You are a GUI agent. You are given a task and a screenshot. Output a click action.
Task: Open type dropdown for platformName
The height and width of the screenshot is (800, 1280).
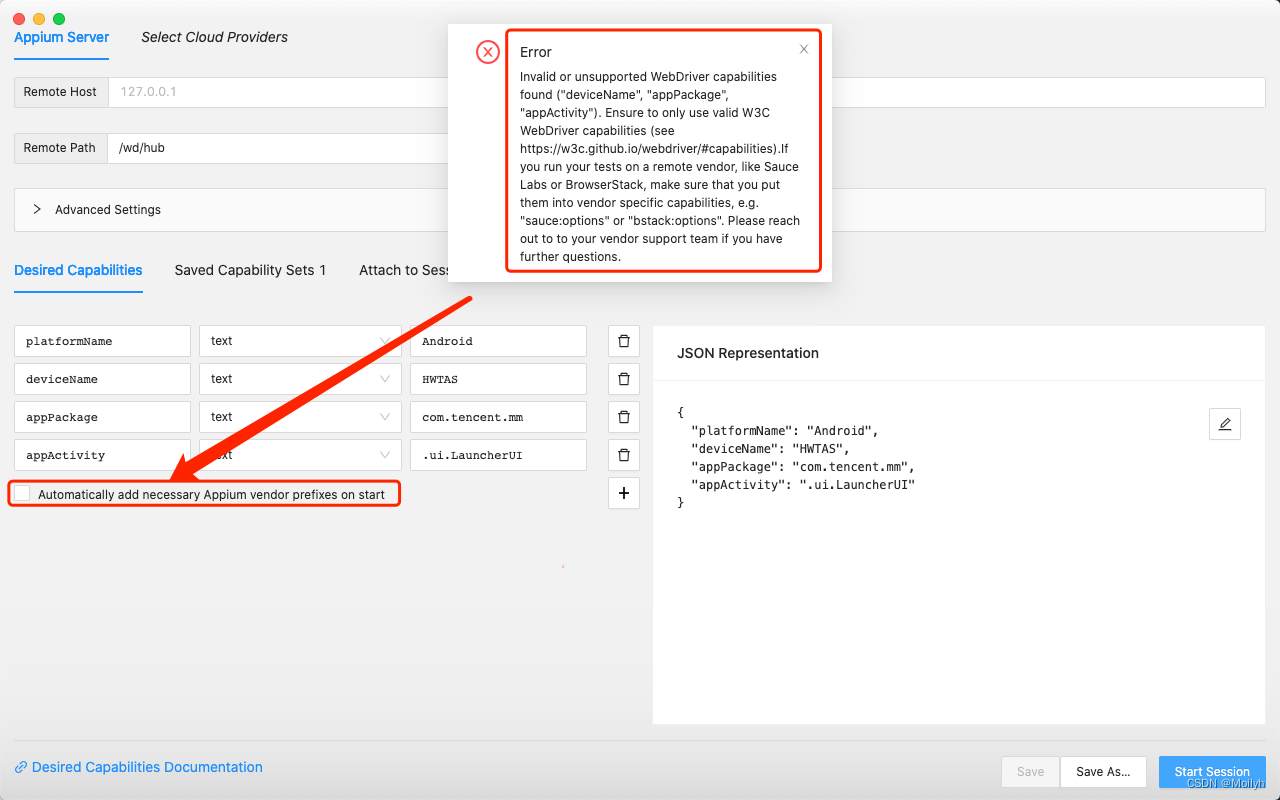pos(300,341)
